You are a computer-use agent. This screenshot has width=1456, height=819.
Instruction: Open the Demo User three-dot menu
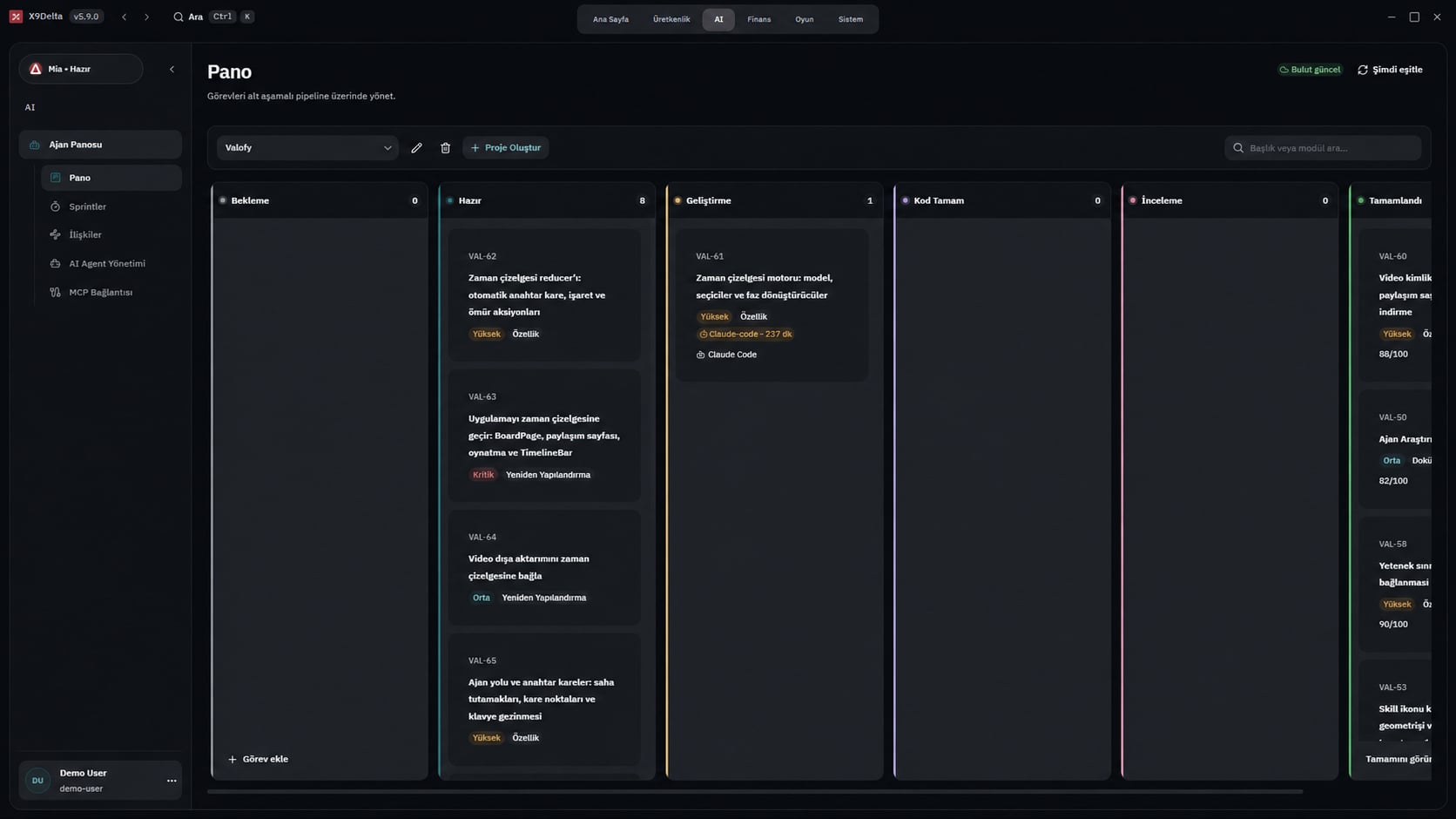click(x=172, y=781)
